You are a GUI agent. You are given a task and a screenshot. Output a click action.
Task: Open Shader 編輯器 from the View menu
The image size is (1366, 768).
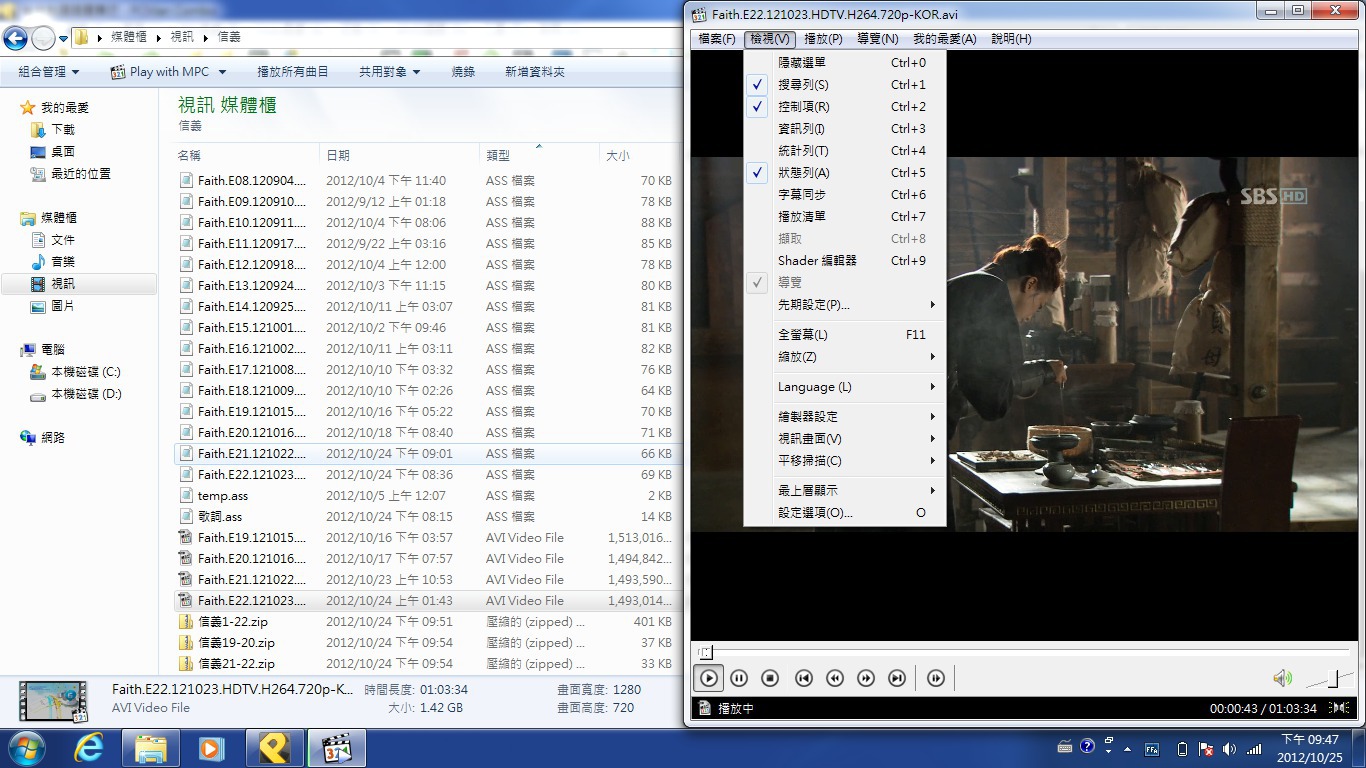pyautogui.click(x=845, y=261)
